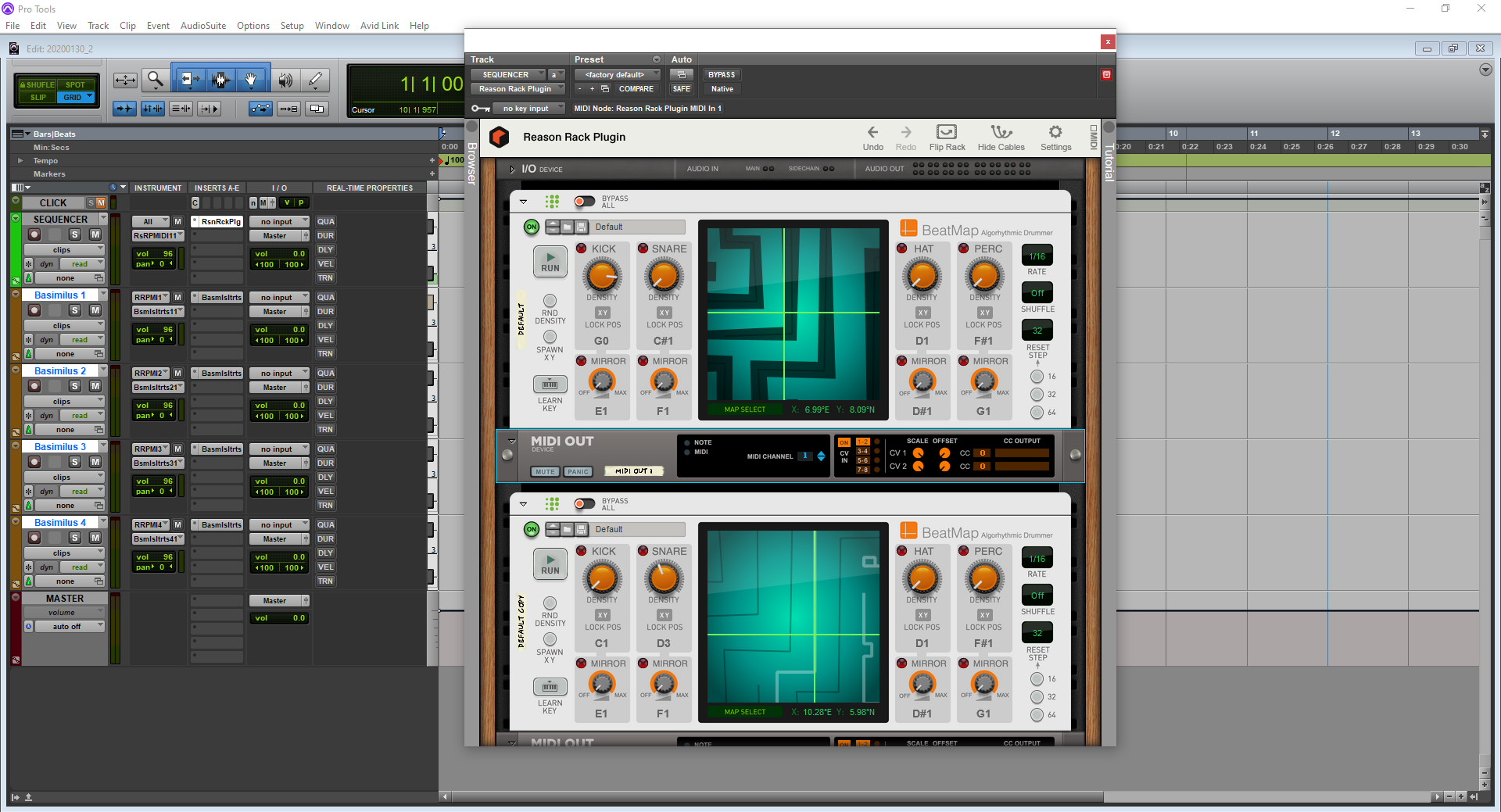Viewport: 1501px width, 812px height.
Task: Toggle Bypass All on first BeatMap
Action: pos(584,202)
